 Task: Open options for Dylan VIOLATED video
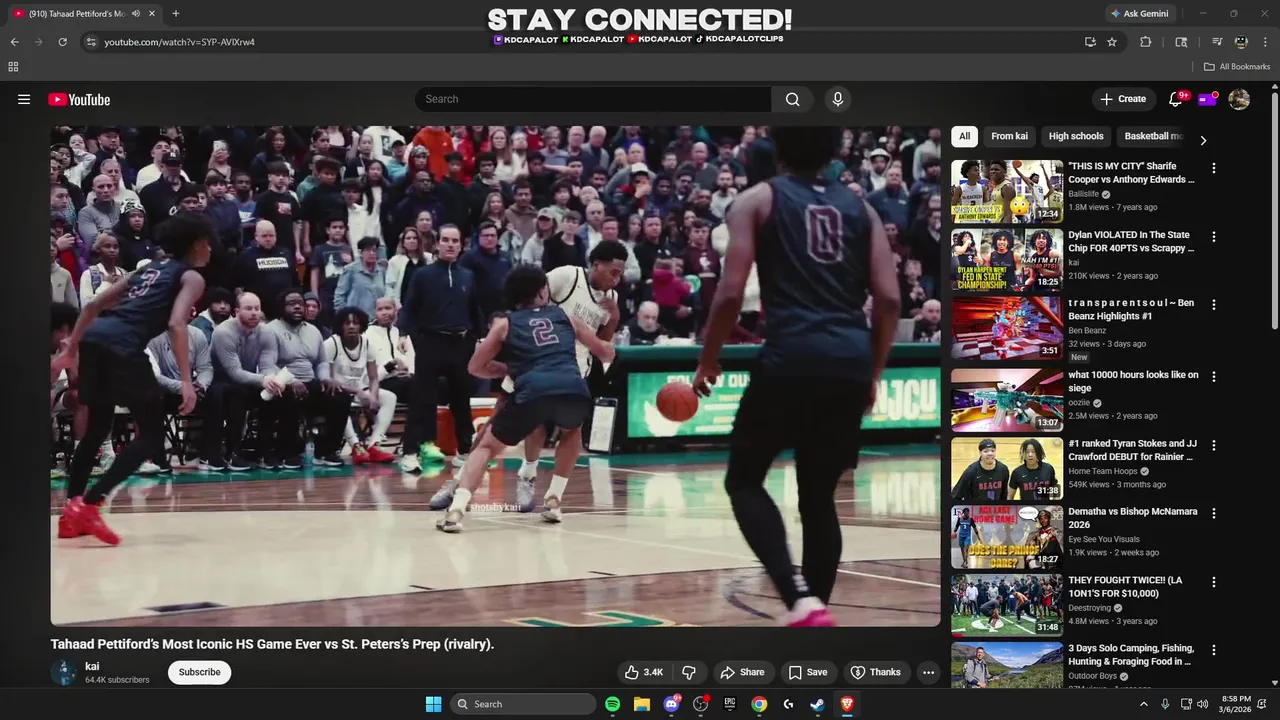point(1214,237)
